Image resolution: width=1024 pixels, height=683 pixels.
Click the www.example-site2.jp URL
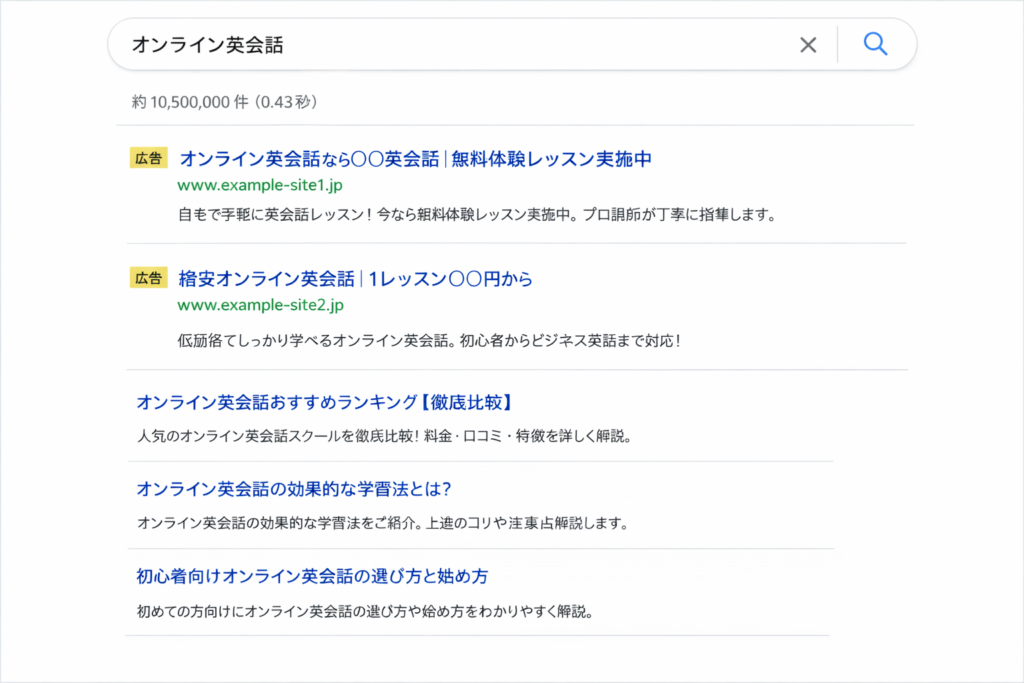pos(260,305)
